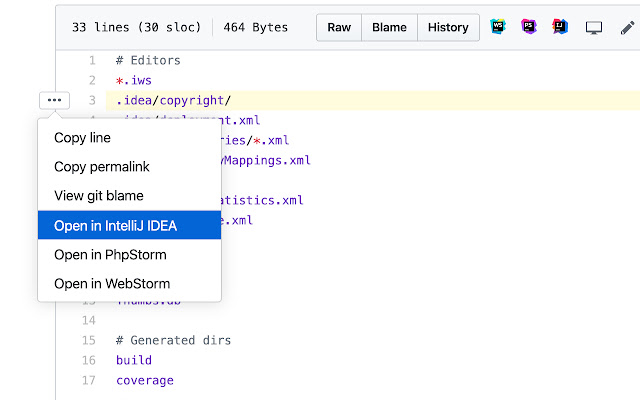The width and height of the screenshot is (640, 400).
Task: Select View git blame option
Action: click(x=99, y=196)
